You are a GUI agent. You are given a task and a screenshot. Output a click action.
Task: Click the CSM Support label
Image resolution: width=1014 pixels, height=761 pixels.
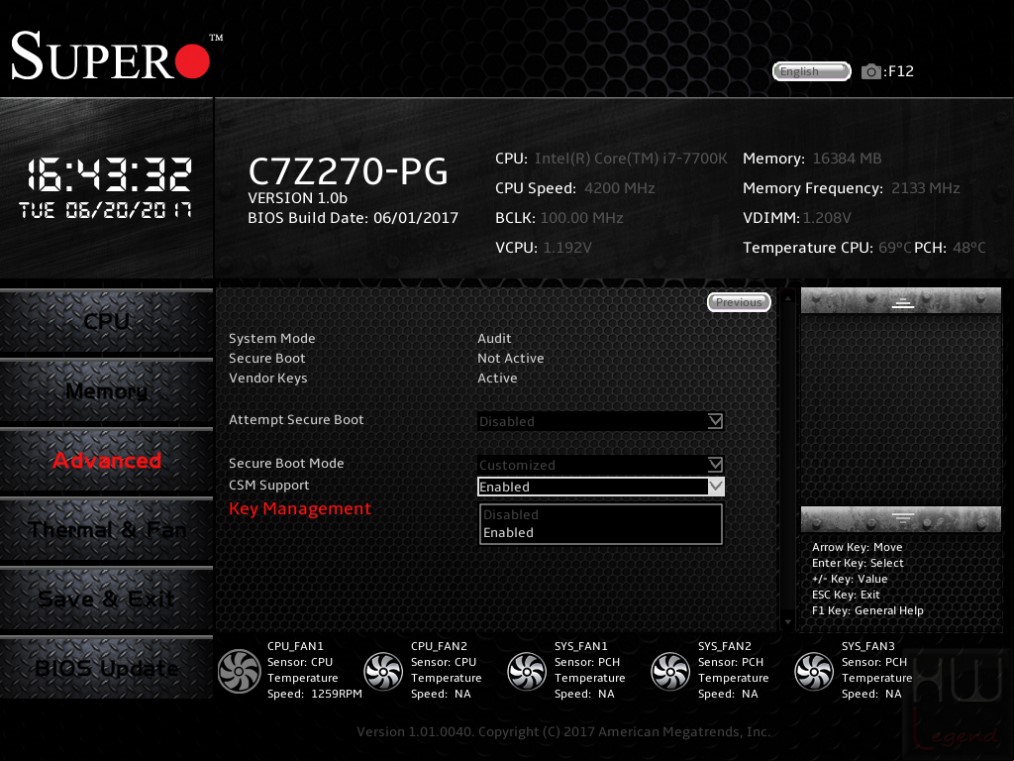pos(268,485)
